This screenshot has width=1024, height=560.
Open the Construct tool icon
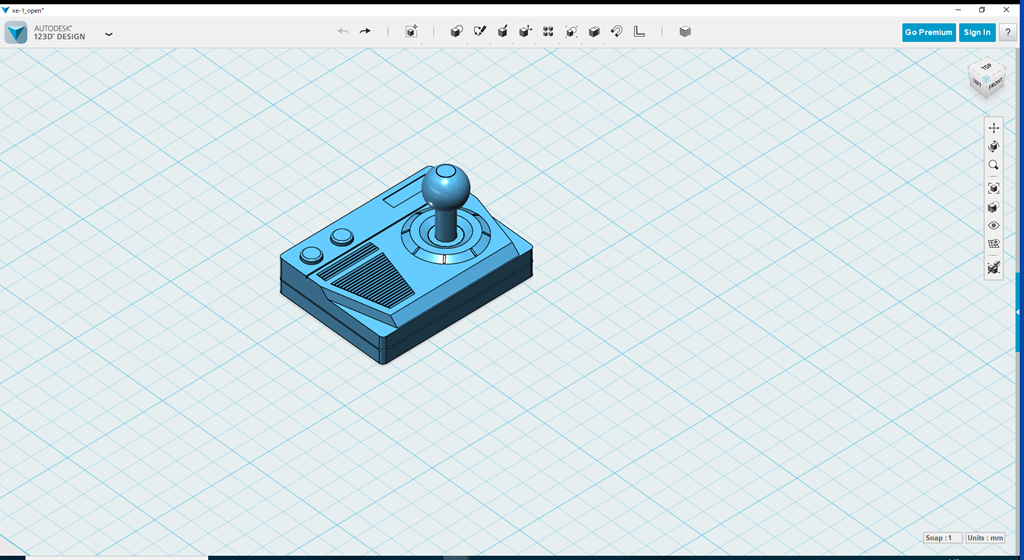point(502,32)
